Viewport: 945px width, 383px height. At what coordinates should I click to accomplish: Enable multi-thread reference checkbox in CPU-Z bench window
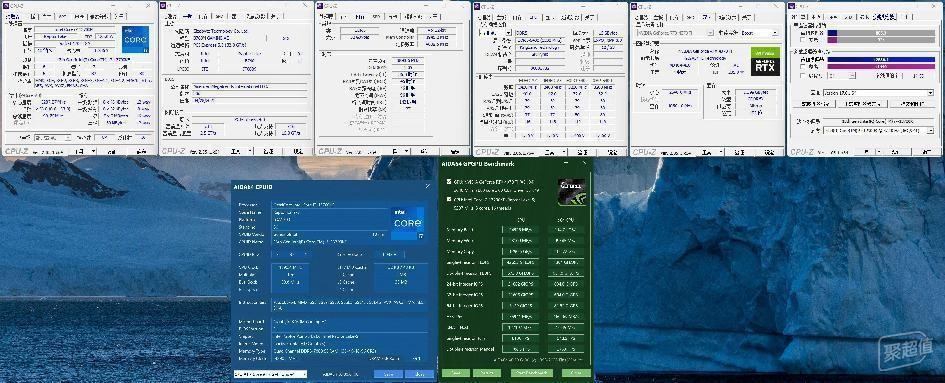tap(802, 66)
